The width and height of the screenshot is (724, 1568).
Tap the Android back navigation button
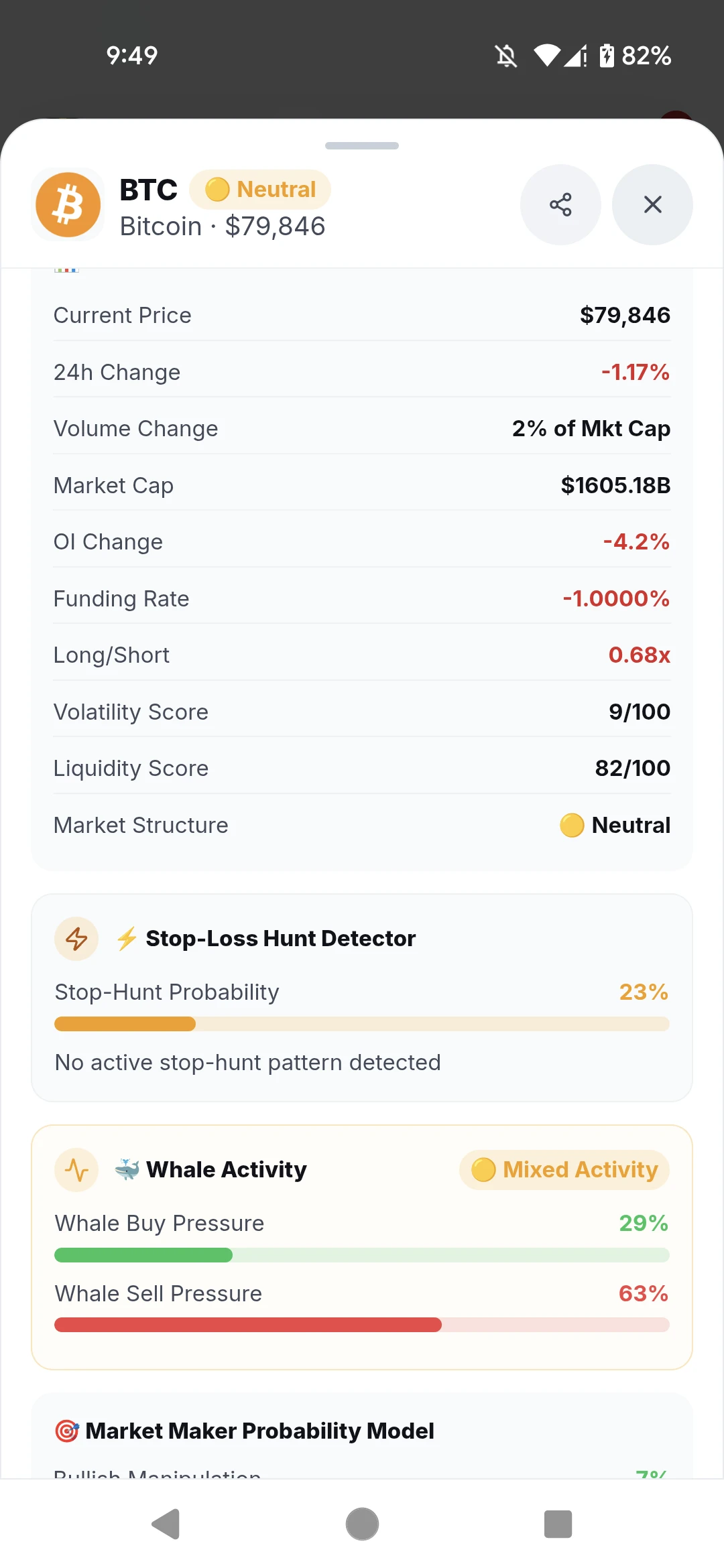[166, 1524]
